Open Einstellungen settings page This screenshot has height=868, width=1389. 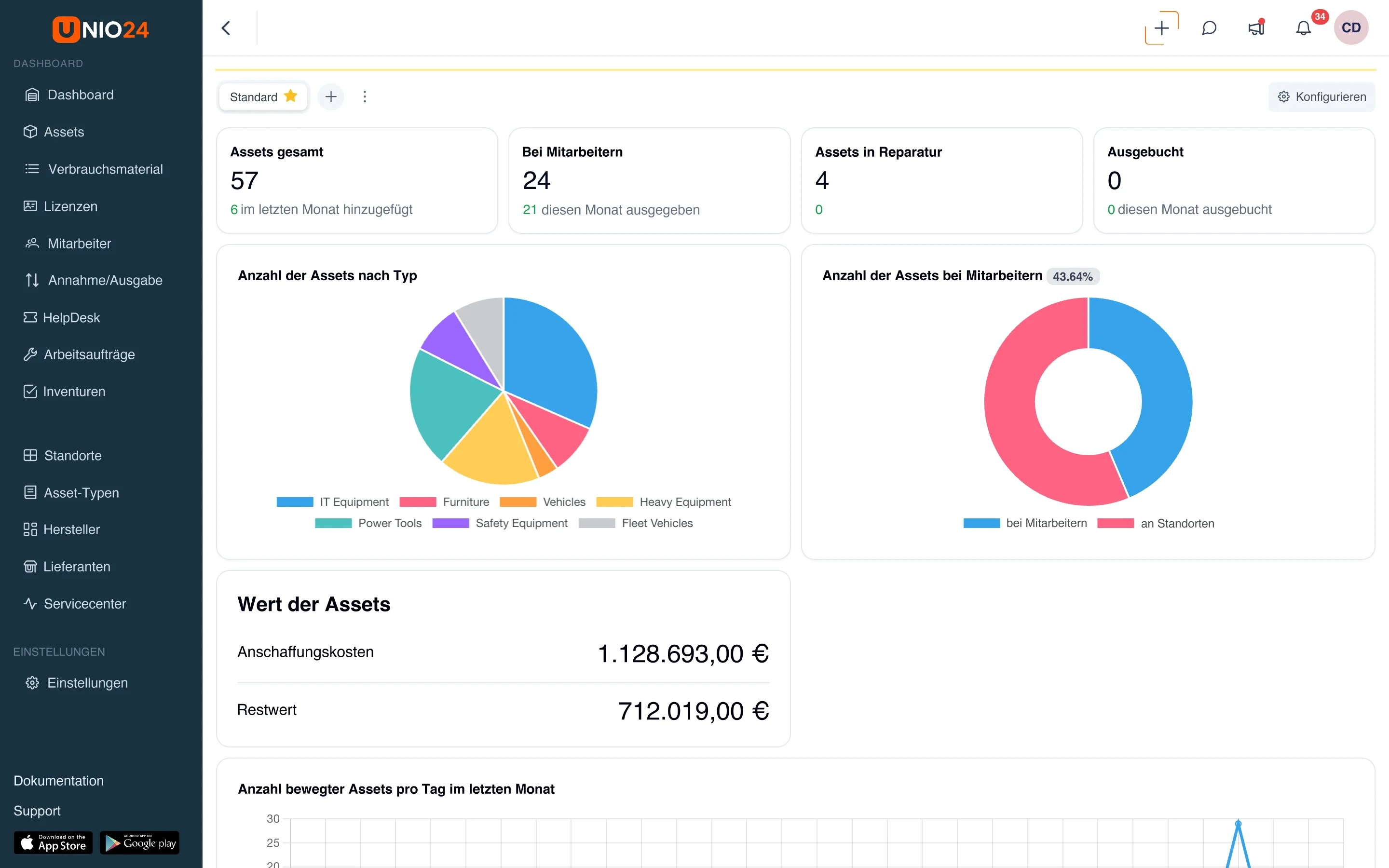point(76,682)
